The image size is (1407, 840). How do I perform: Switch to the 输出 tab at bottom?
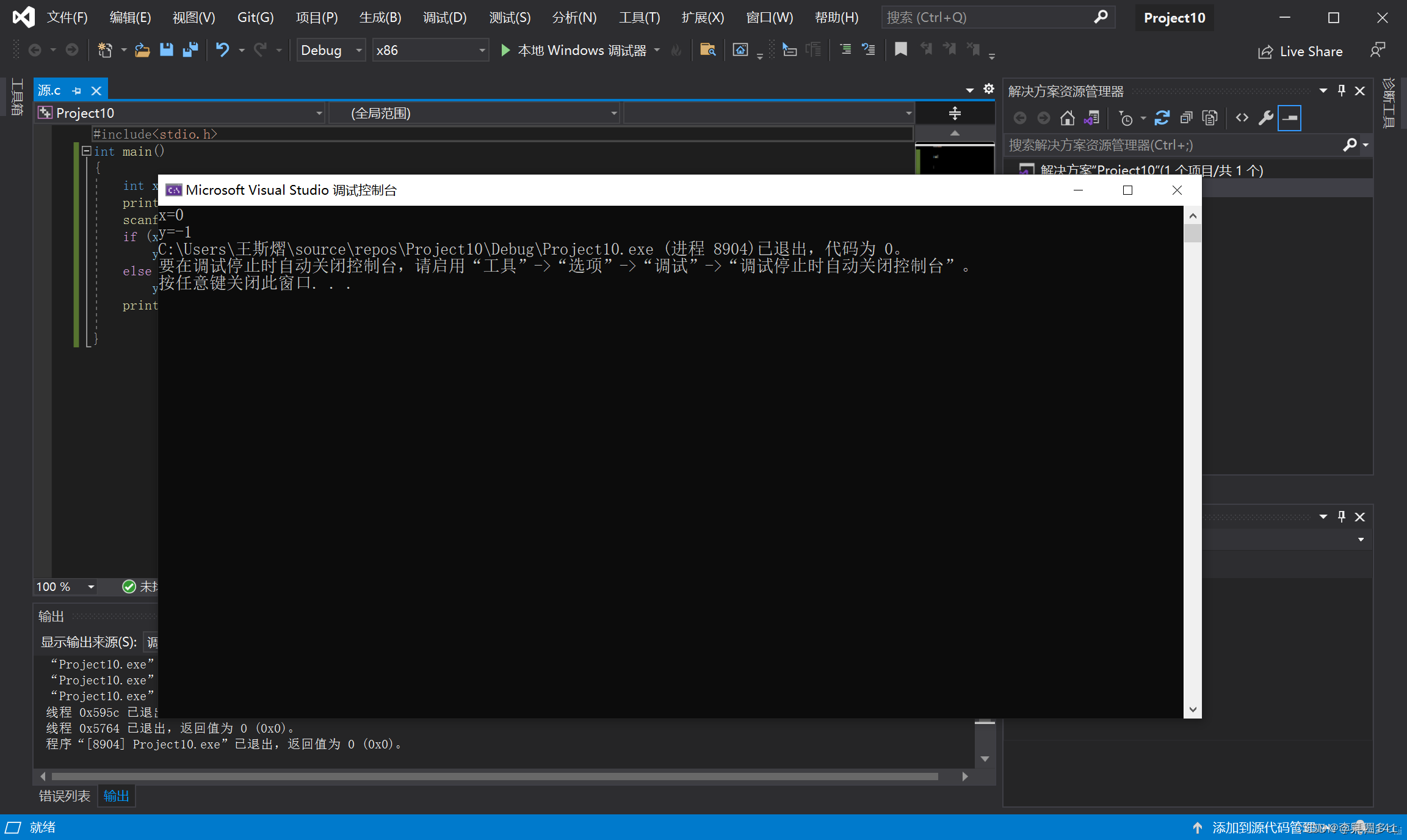tap(116, 796)
